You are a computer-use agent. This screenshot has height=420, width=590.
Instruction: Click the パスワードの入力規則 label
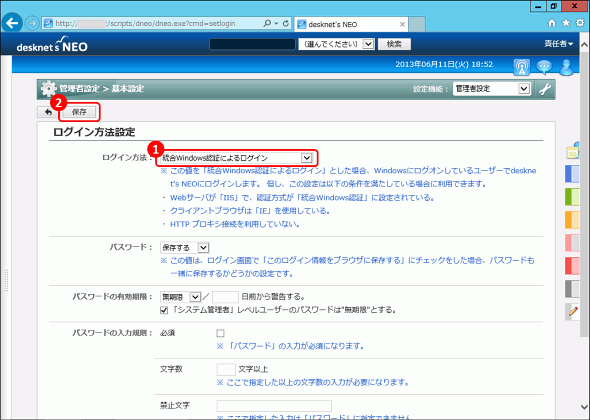pos(112,333)
